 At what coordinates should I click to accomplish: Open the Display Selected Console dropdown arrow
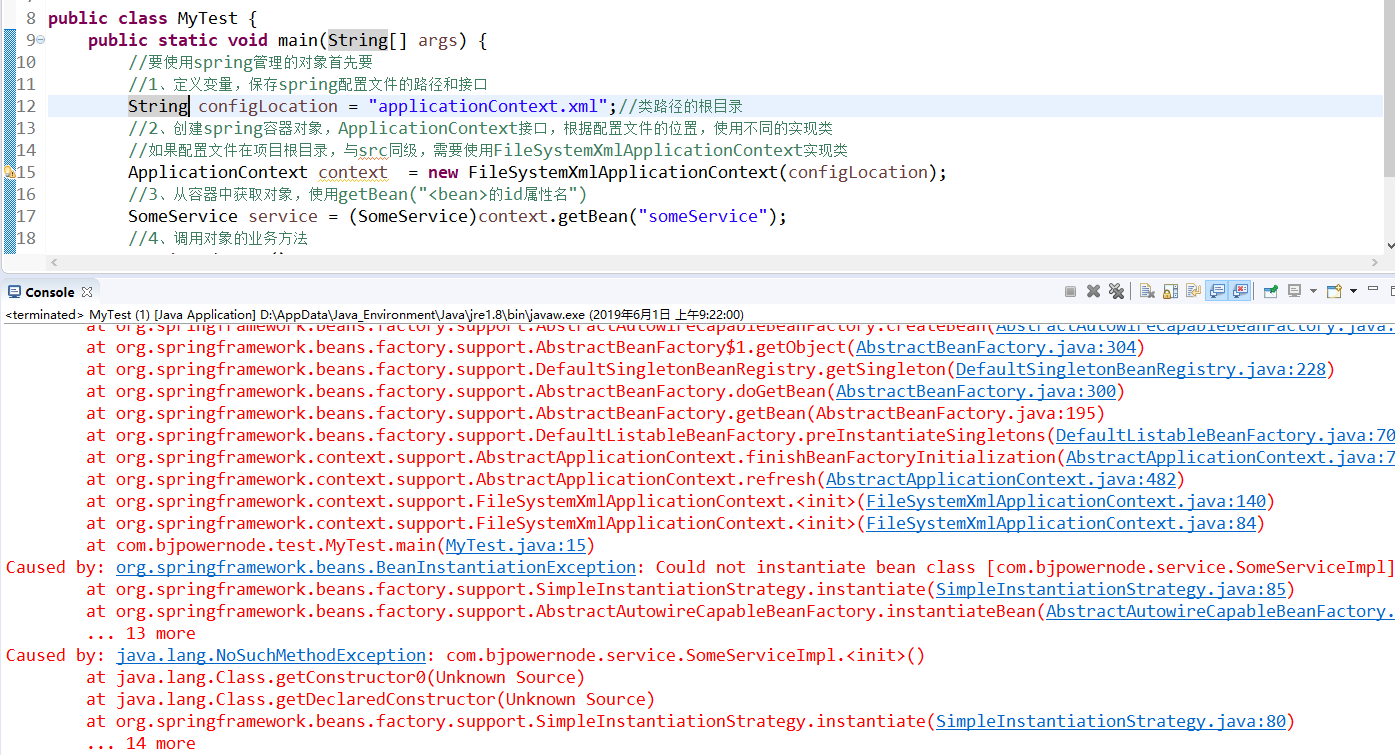coord(1313,291)
